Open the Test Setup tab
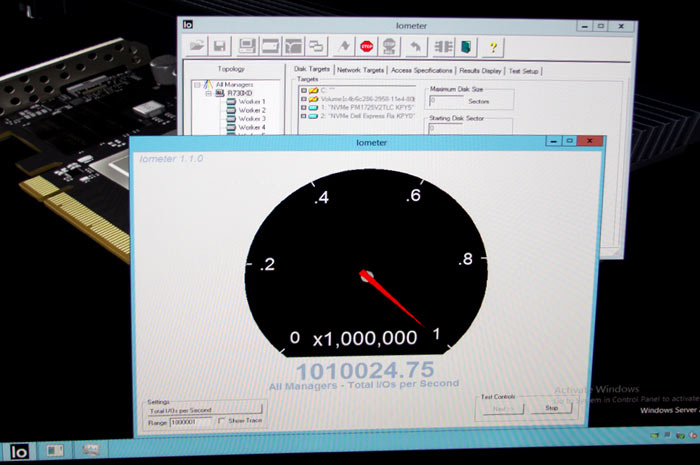The image size is (700, 465). point(524,71)
